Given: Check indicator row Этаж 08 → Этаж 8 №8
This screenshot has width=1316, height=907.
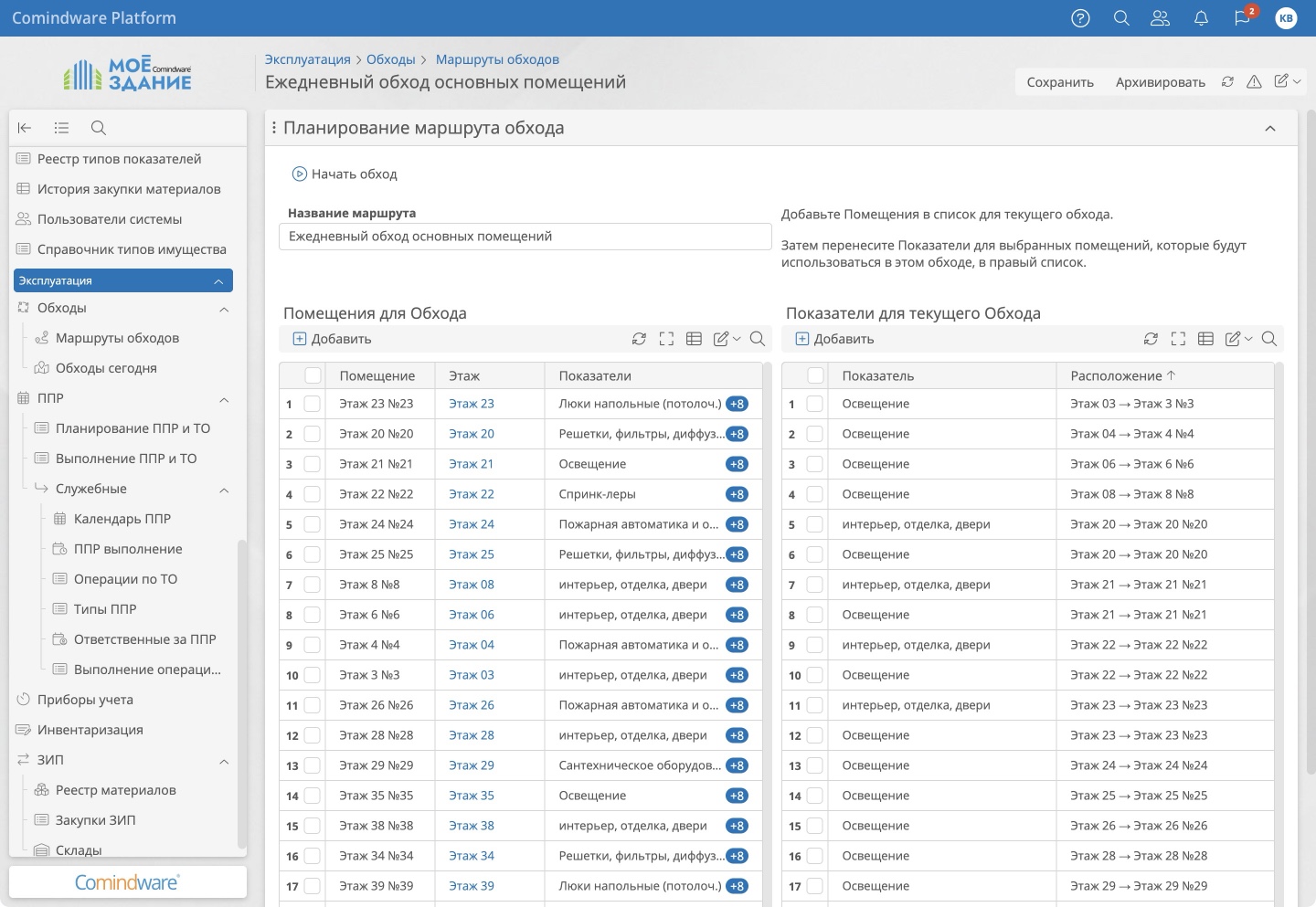Looking at the screenshot, I should pyautogui.click(x=815, y=494).
